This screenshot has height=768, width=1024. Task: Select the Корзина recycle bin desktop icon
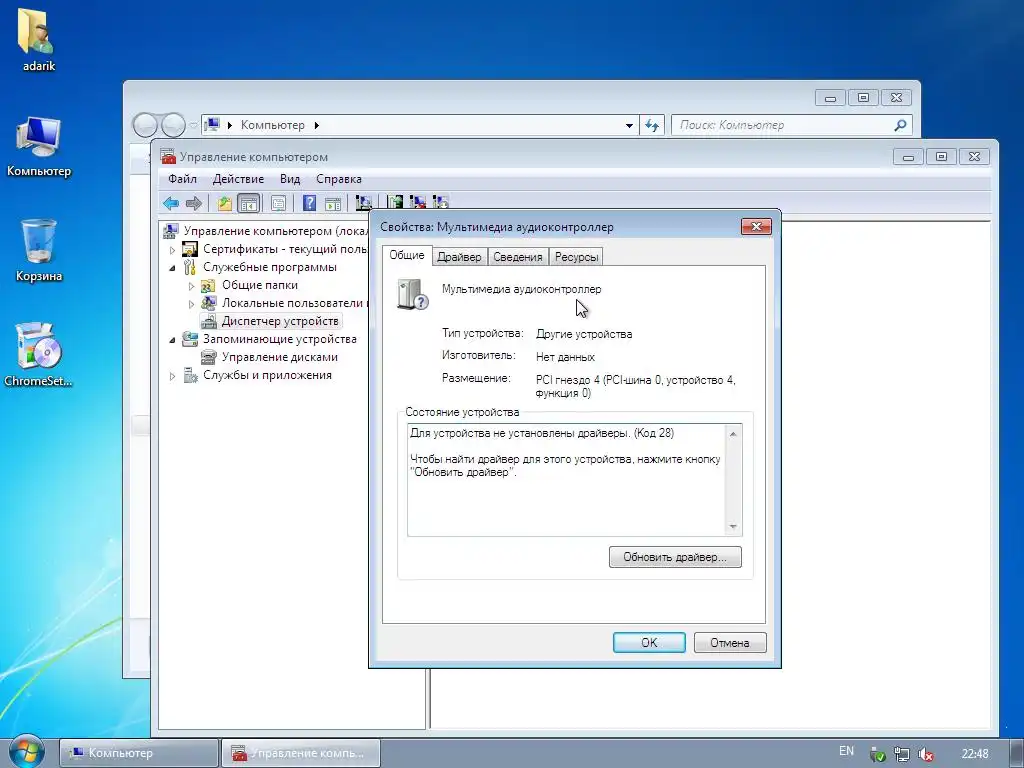(39, 251)
